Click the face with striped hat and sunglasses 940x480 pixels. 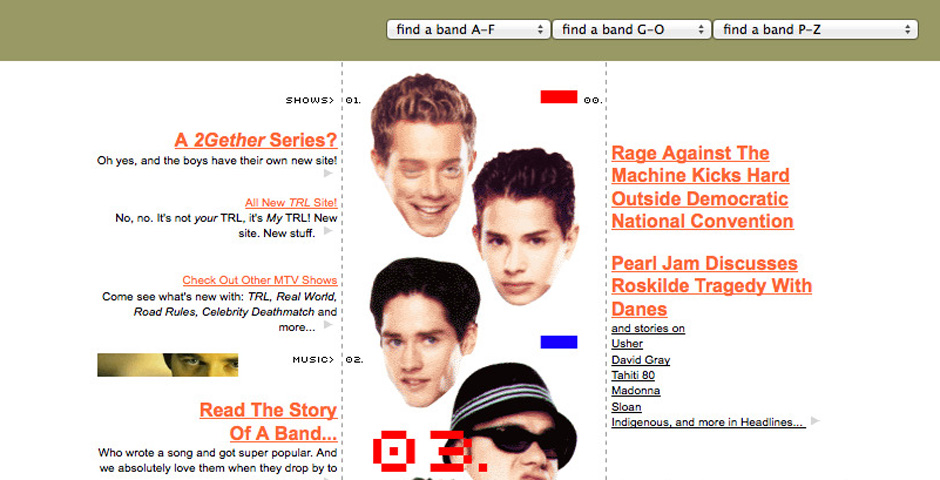pos(513,421)
